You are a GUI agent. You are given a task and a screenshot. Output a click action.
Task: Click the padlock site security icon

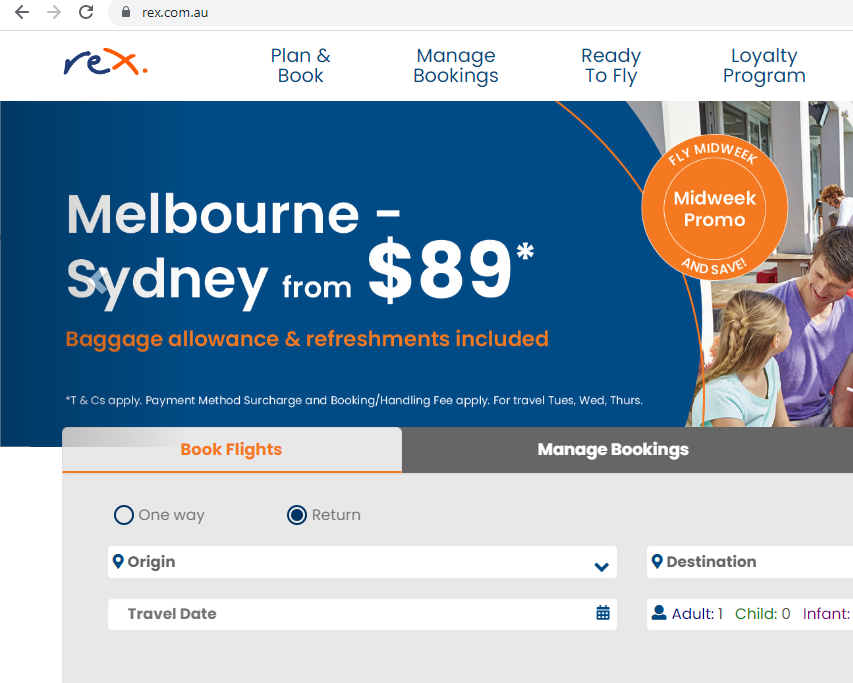pos(126,12)
